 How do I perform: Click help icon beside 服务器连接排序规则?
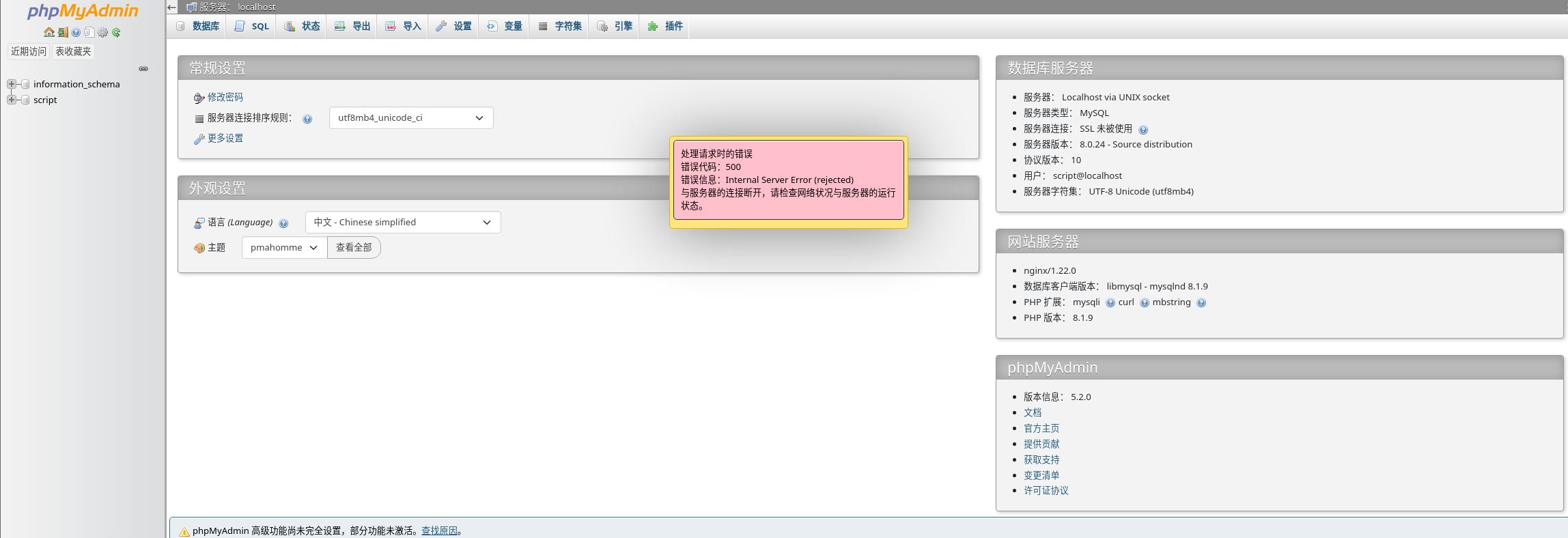[307, 119]
